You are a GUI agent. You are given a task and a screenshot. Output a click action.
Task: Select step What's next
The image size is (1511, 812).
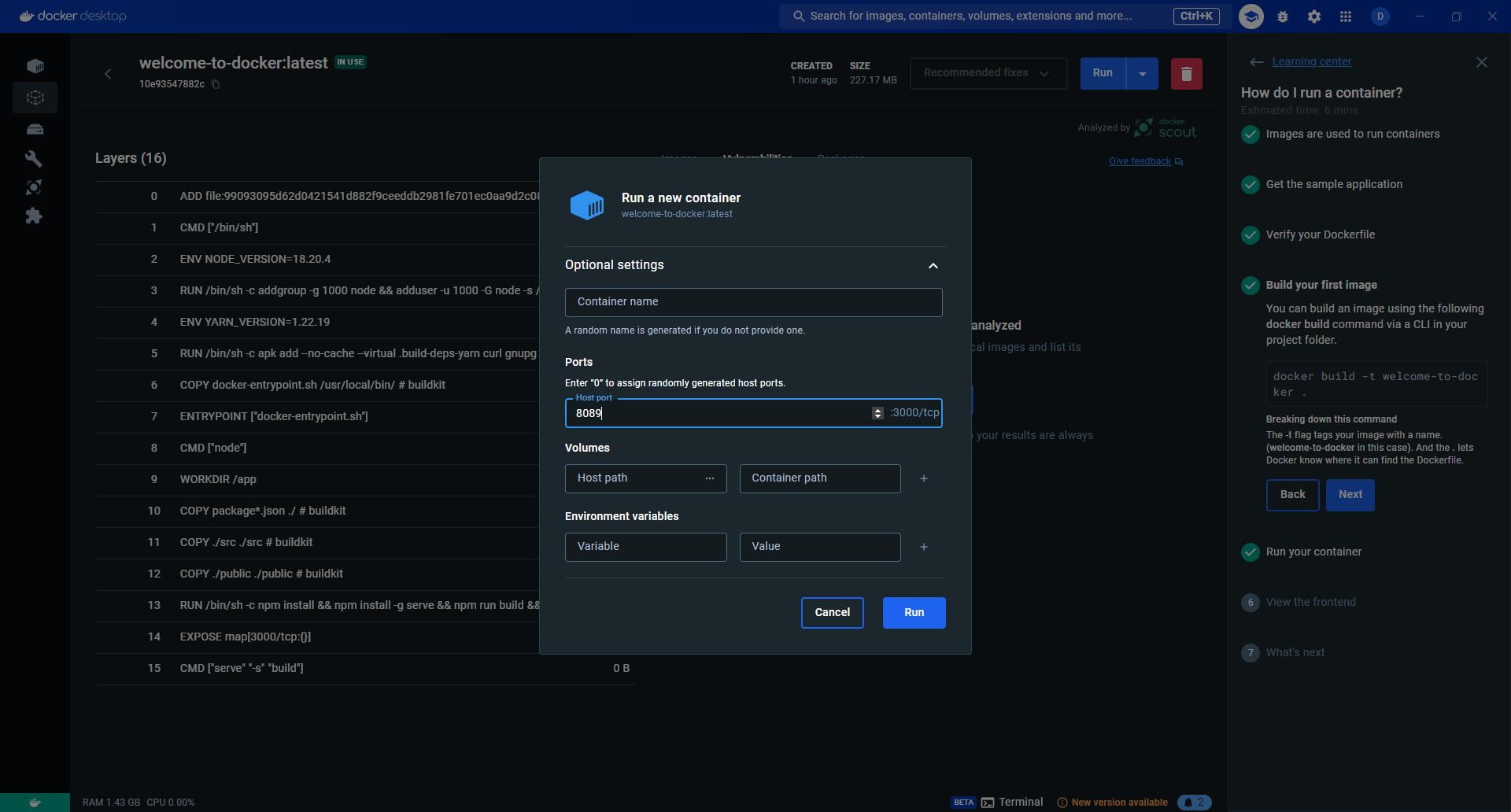tap(1295, 653)
